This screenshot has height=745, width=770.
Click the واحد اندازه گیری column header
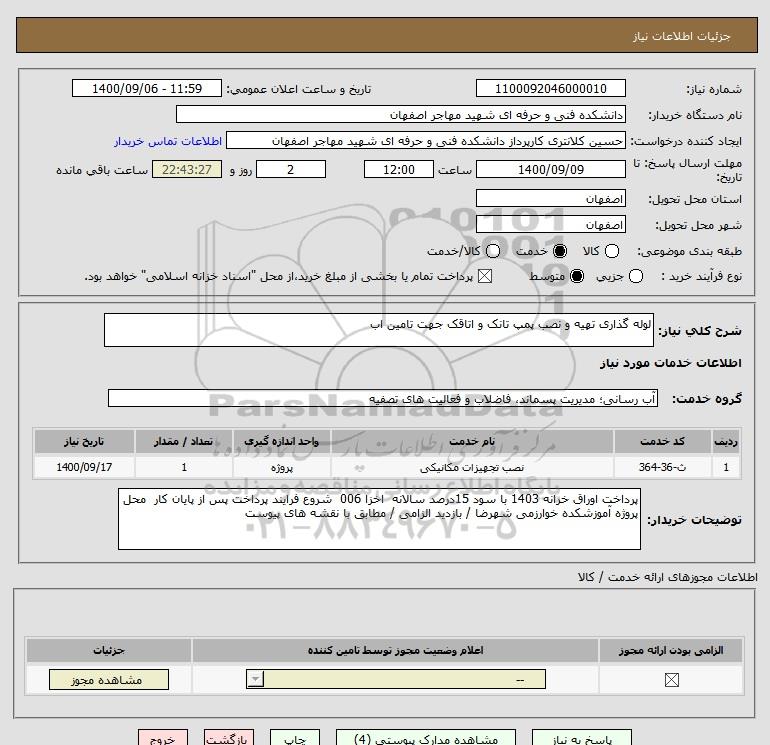282,441
